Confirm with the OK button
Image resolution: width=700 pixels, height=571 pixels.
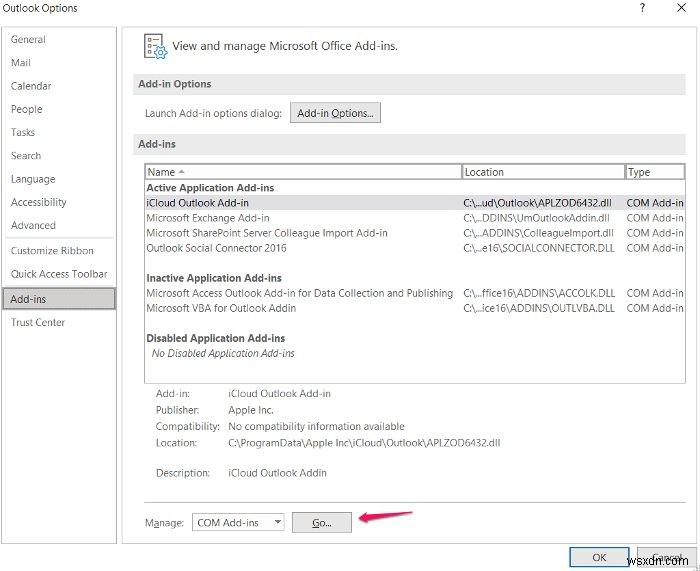tap(599, 557)
